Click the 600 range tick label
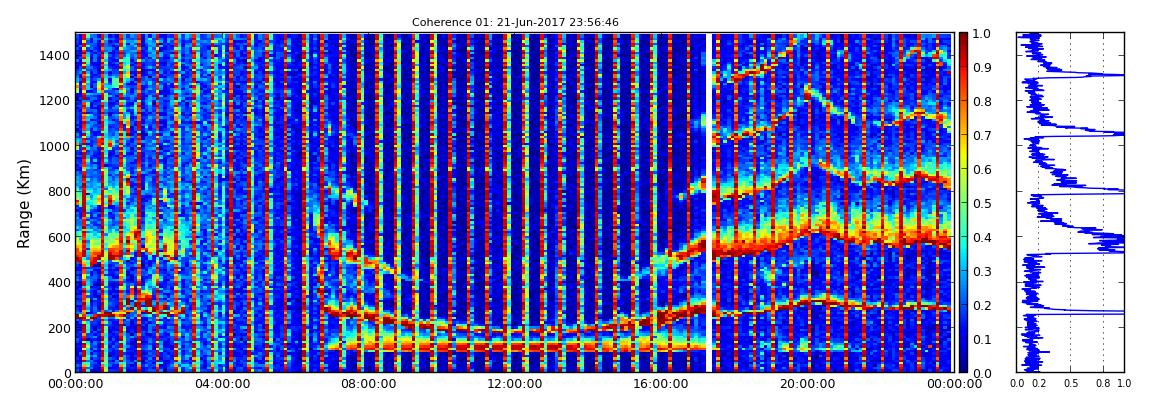The width and height of the screenshot is (1150, 407). (x=58, y=238)
